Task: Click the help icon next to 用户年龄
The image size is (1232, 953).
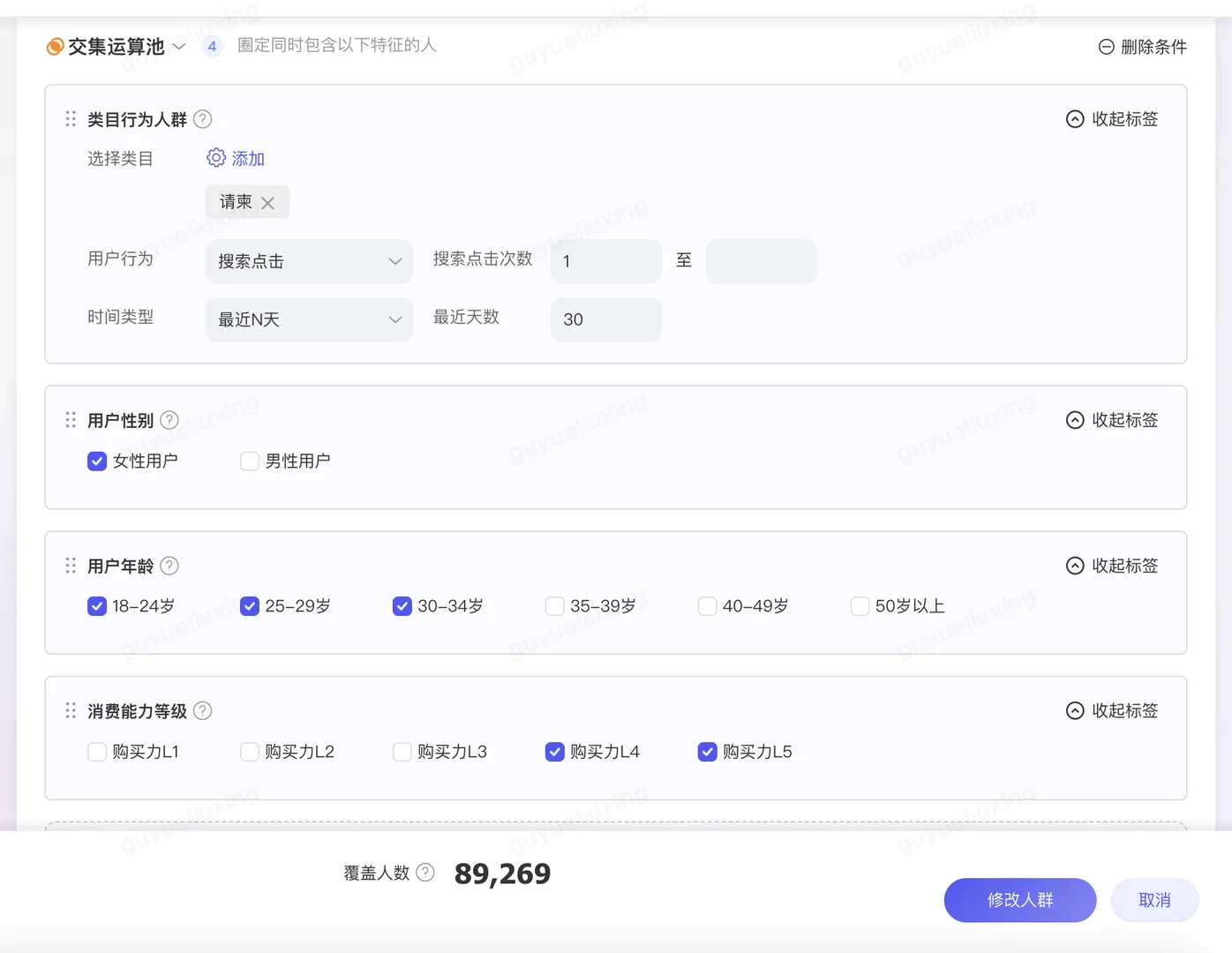Action: pyautogui.click(x=169, y=566)
